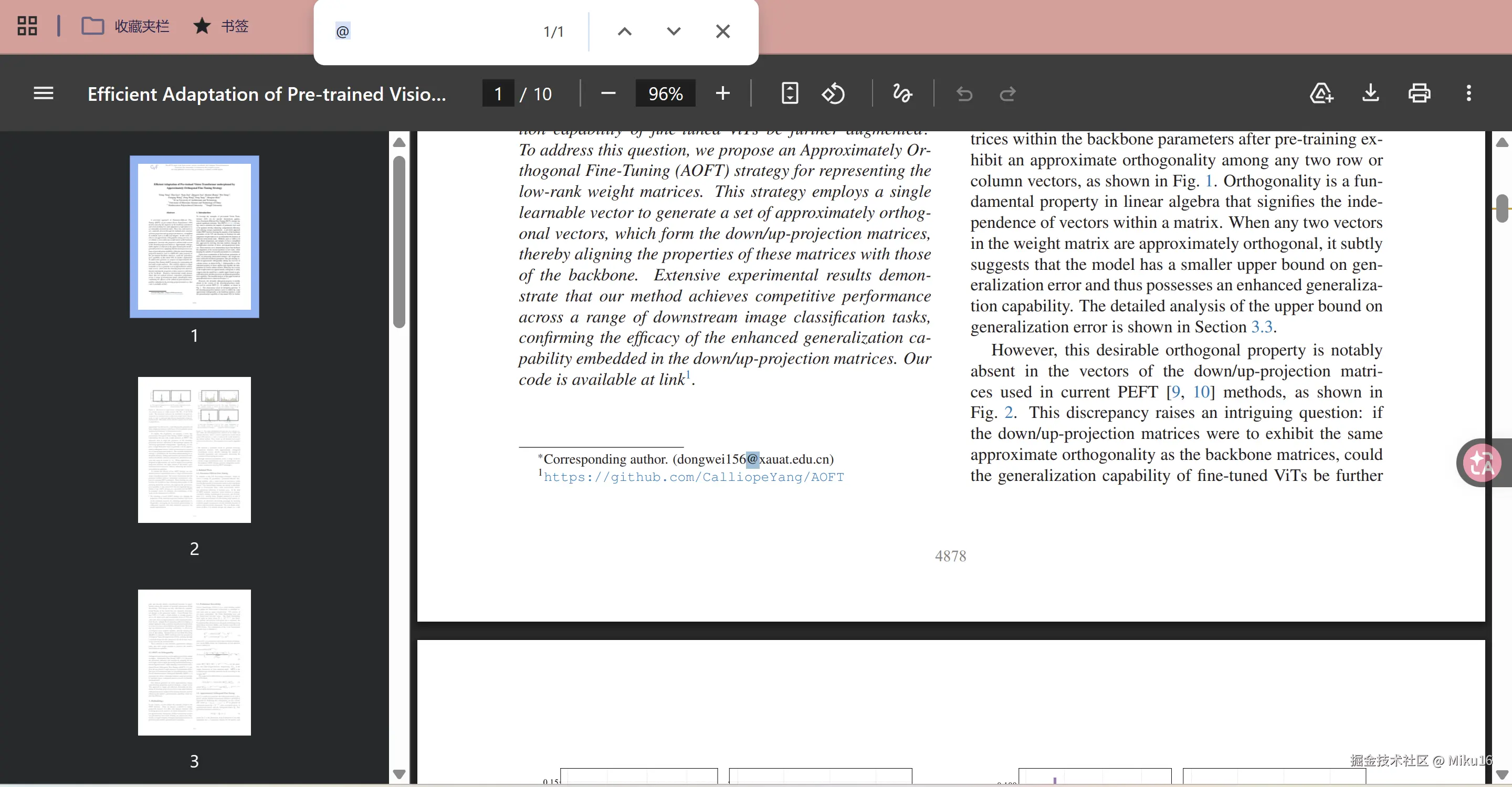The width and height of the screenshot is (1512, 787).
Task: Save PDF to cloud drive icon
Action: [1321, 93]
